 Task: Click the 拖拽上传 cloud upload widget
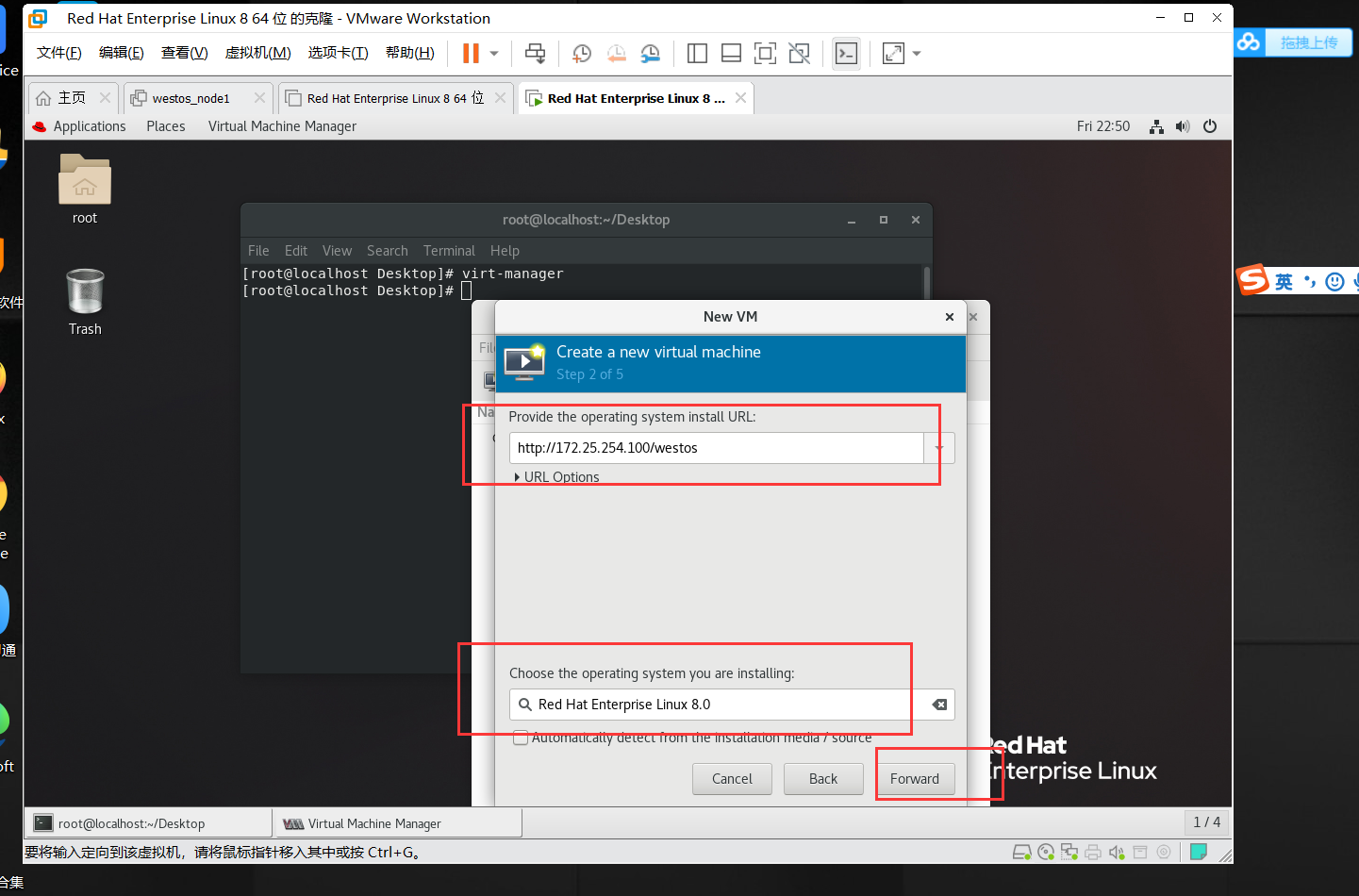tap(1293, 42)
